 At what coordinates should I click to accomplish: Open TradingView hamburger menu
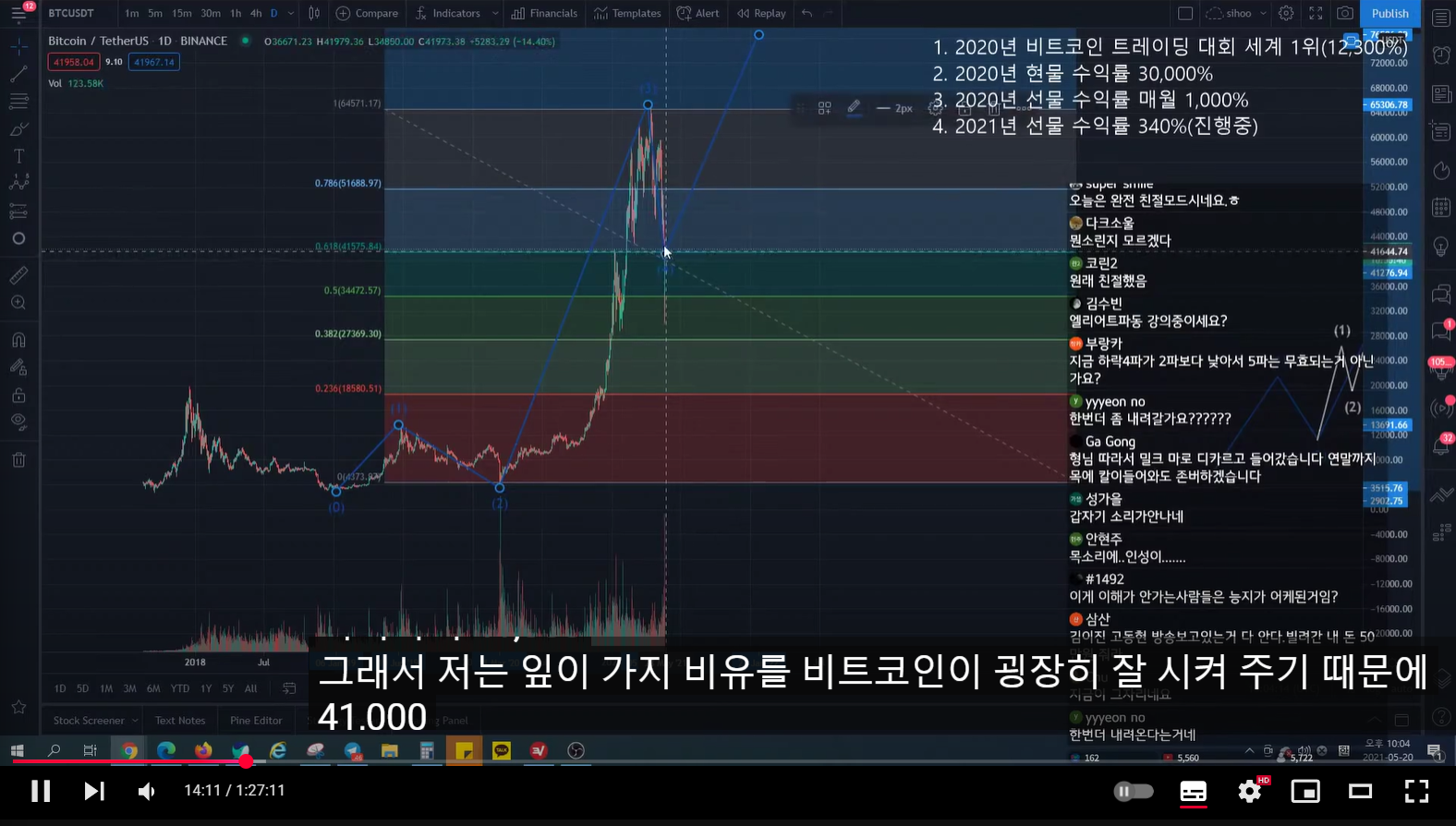(18, 13)
